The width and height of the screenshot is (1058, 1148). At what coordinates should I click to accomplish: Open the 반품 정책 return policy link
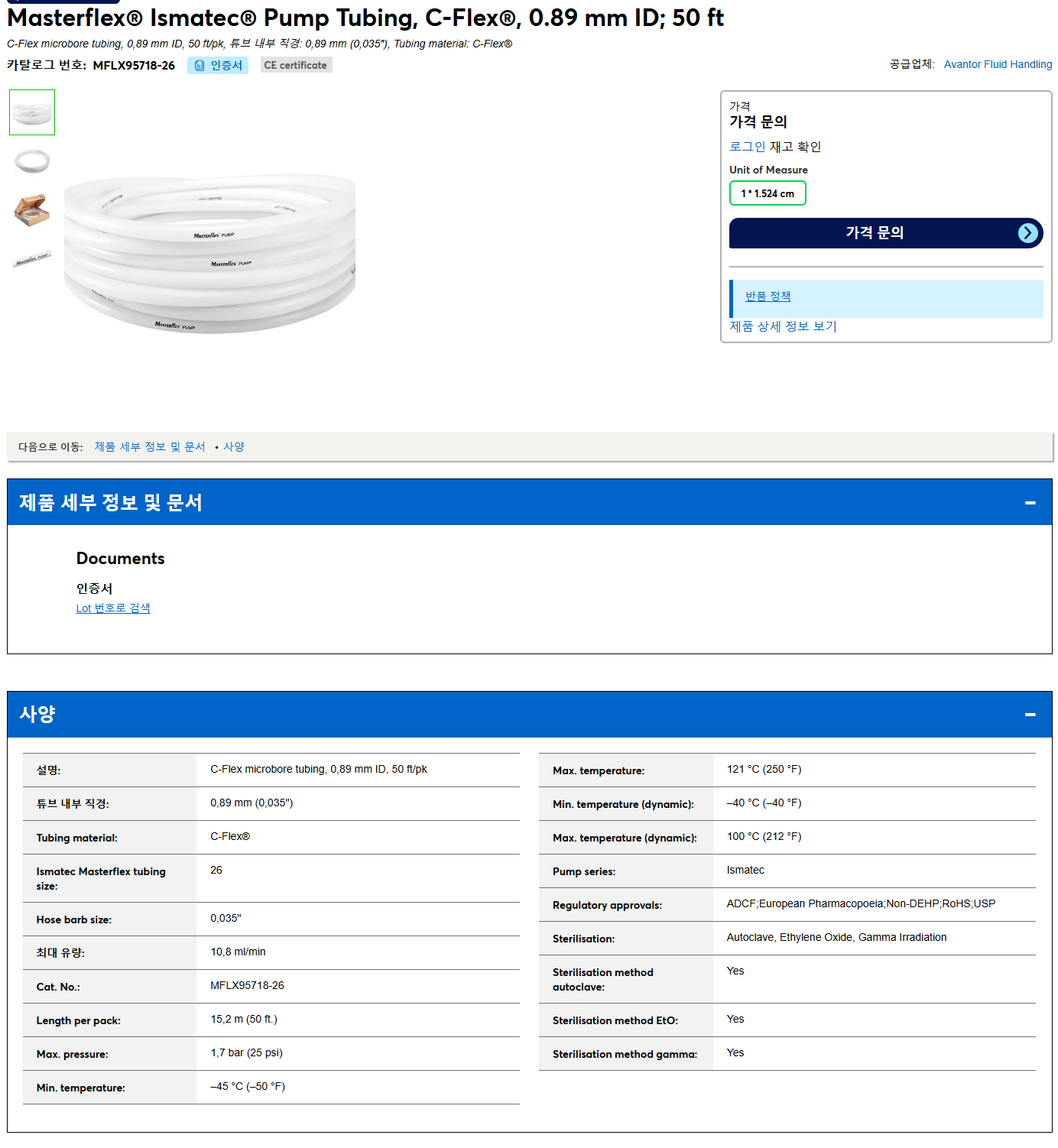tap(768, 297)
